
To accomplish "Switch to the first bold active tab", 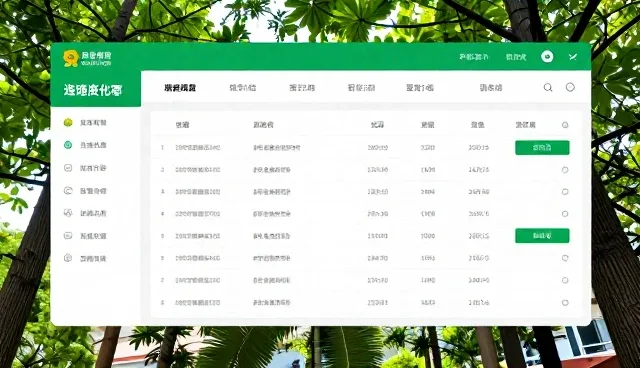I will (180, 88).
